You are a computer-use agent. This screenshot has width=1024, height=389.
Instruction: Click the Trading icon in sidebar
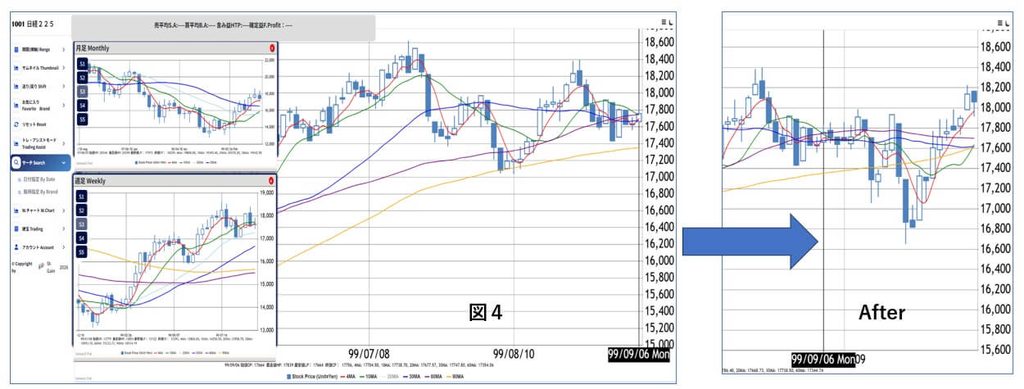[x=16, y=229]
